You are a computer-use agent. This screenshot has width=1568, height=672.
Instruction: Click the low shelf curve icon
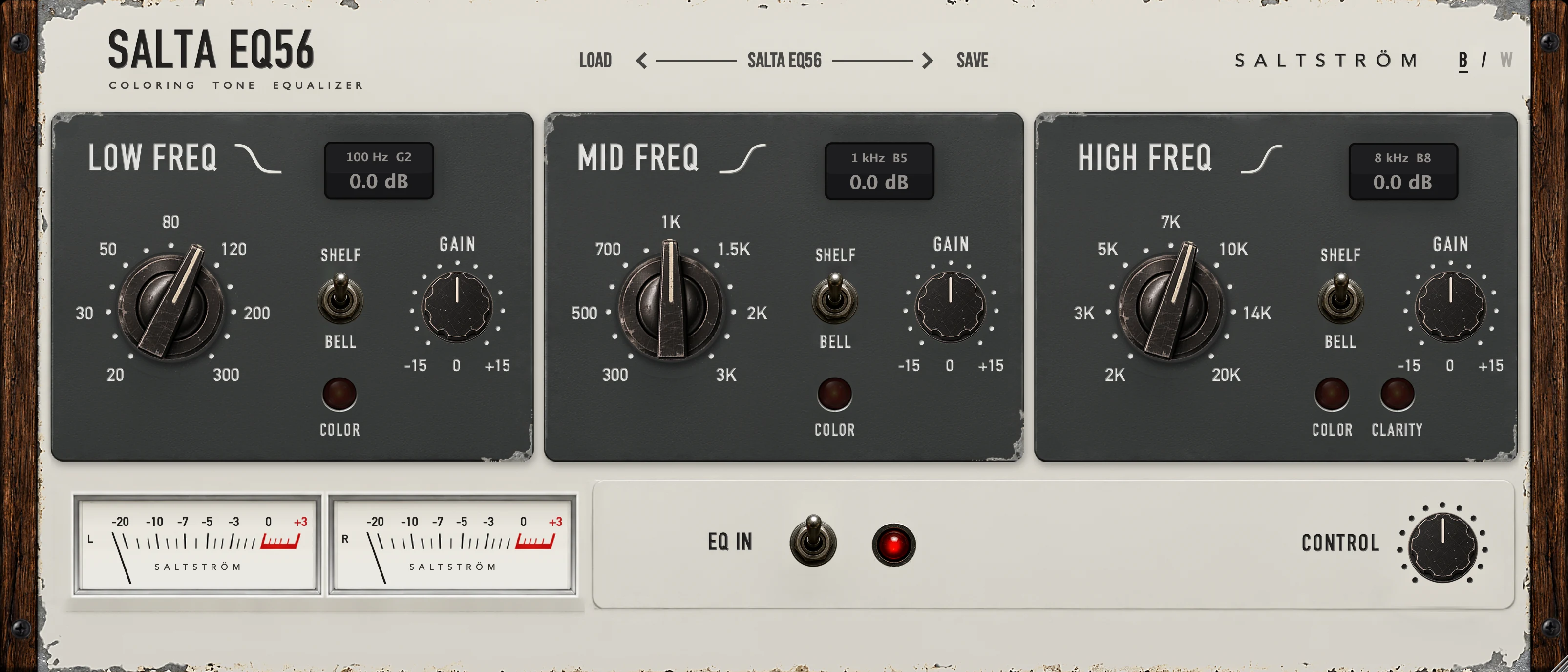click(258, 159)
